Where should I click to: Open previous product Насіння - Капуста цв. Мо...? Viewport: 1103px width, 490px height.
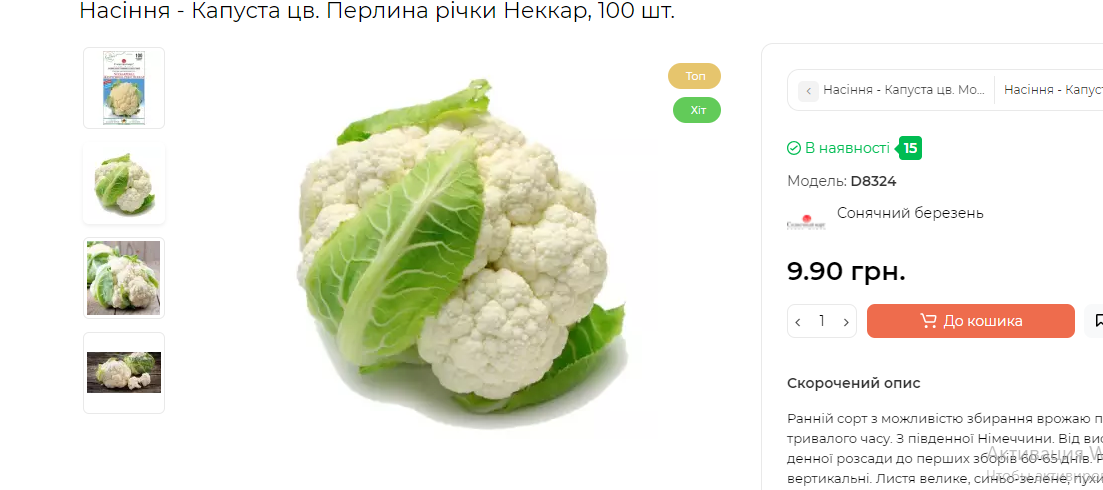[894, 90]
